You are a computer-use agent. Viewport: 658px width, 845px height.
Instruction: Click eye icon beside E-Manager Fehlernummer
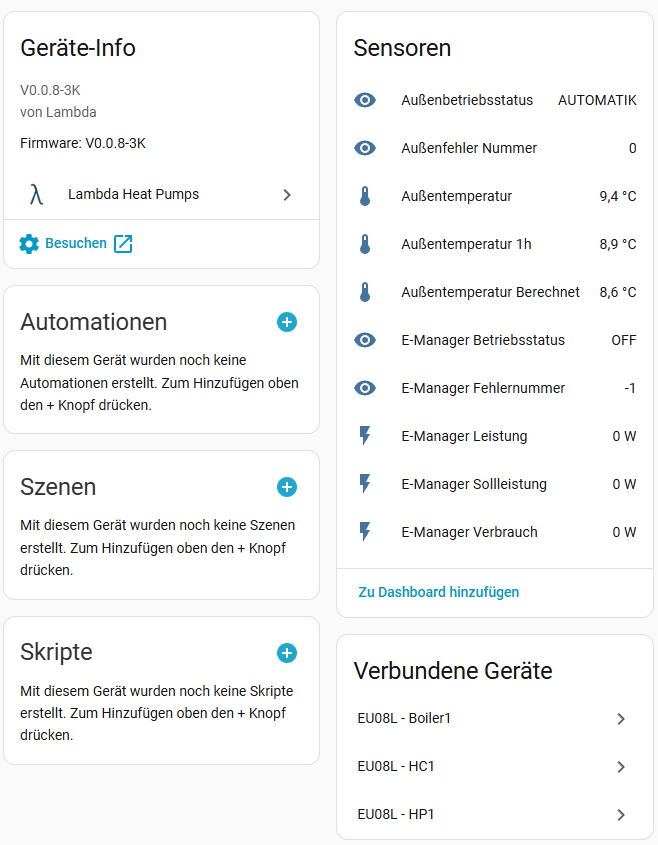click(365, 388)
